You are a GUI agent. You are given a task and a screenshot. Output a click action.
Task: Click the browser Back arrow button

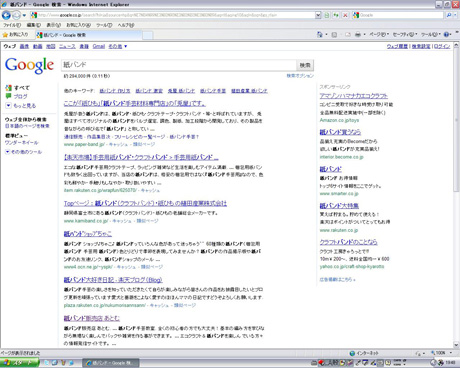[6, 15]
